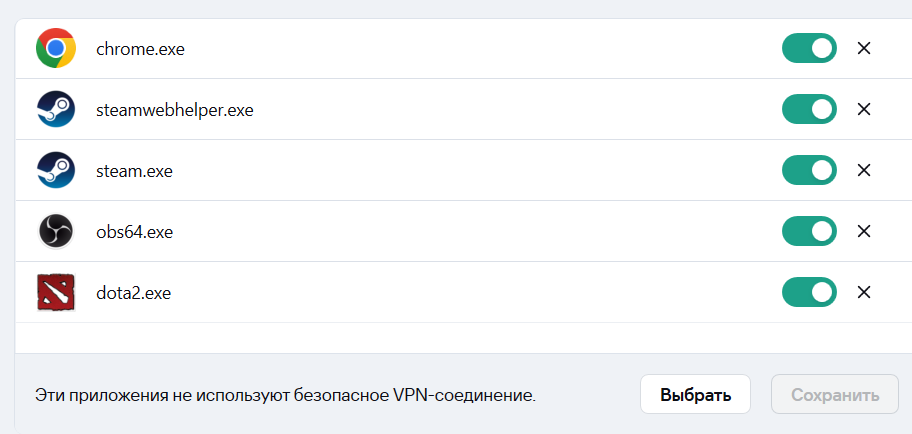Select the dota2.exe row label
This screenshot has height=434, width=912.
pyautogui.click(x=133, y=293)
